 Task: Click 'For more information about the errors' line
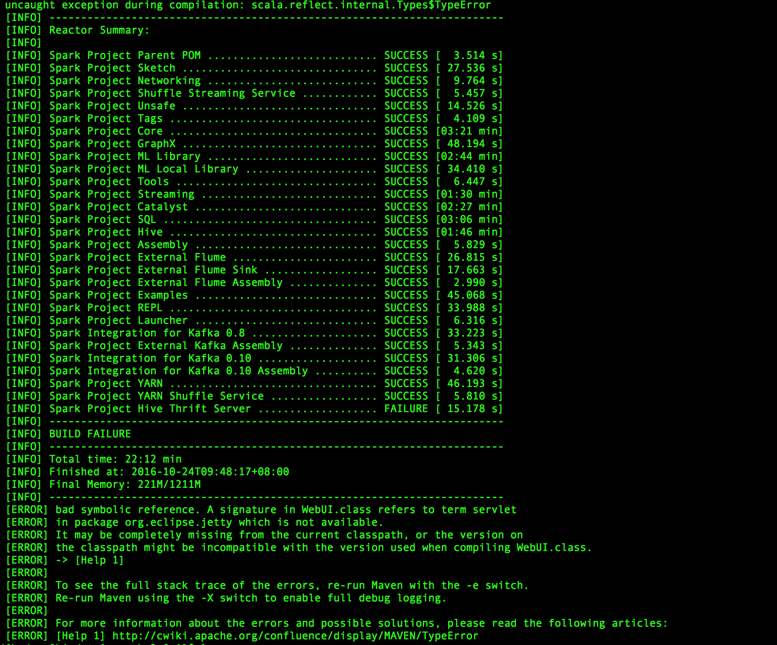tap(336, 624)
